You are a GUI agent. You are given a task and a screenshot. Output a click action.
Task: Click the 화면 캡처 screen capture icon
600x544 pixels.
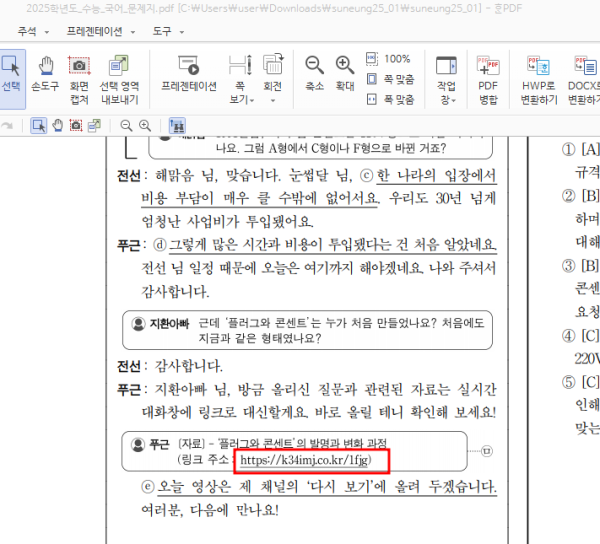tap(79, 74)
